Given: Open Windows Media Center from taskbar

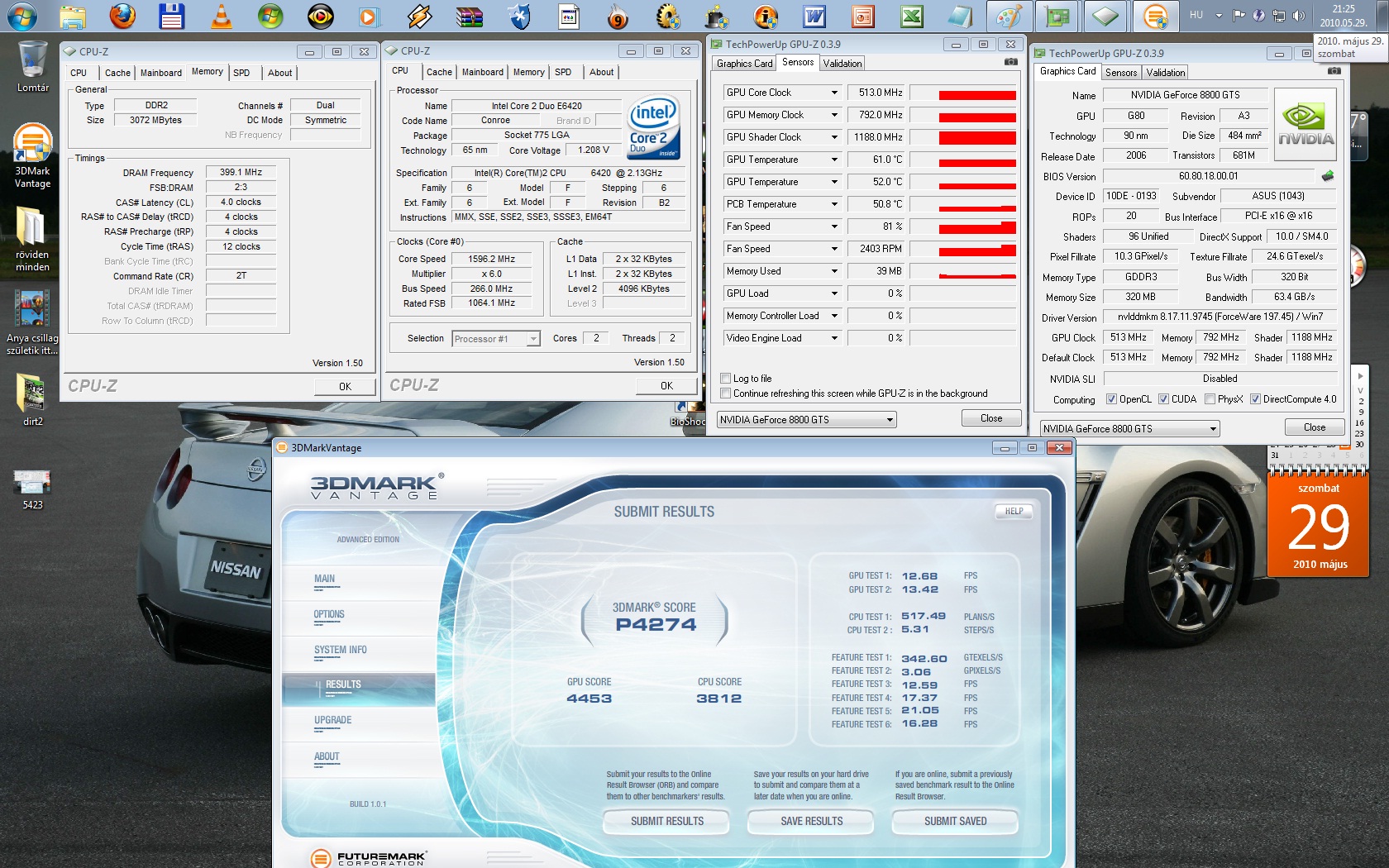Looking at the screenshot, I should click(270, 16).
